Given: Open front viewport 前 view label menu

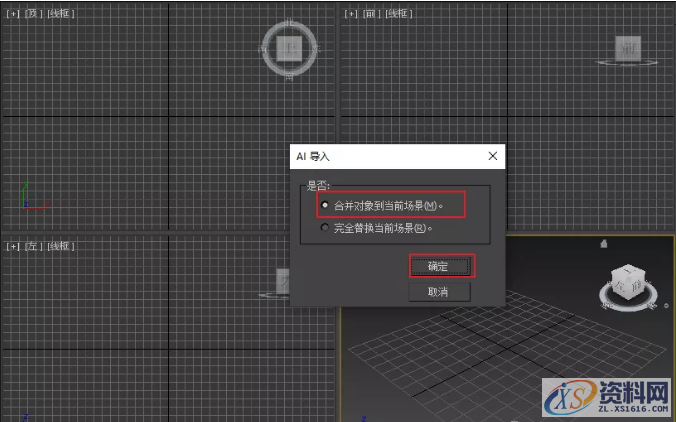Looking at the screenshot, I should pos(371,14).
